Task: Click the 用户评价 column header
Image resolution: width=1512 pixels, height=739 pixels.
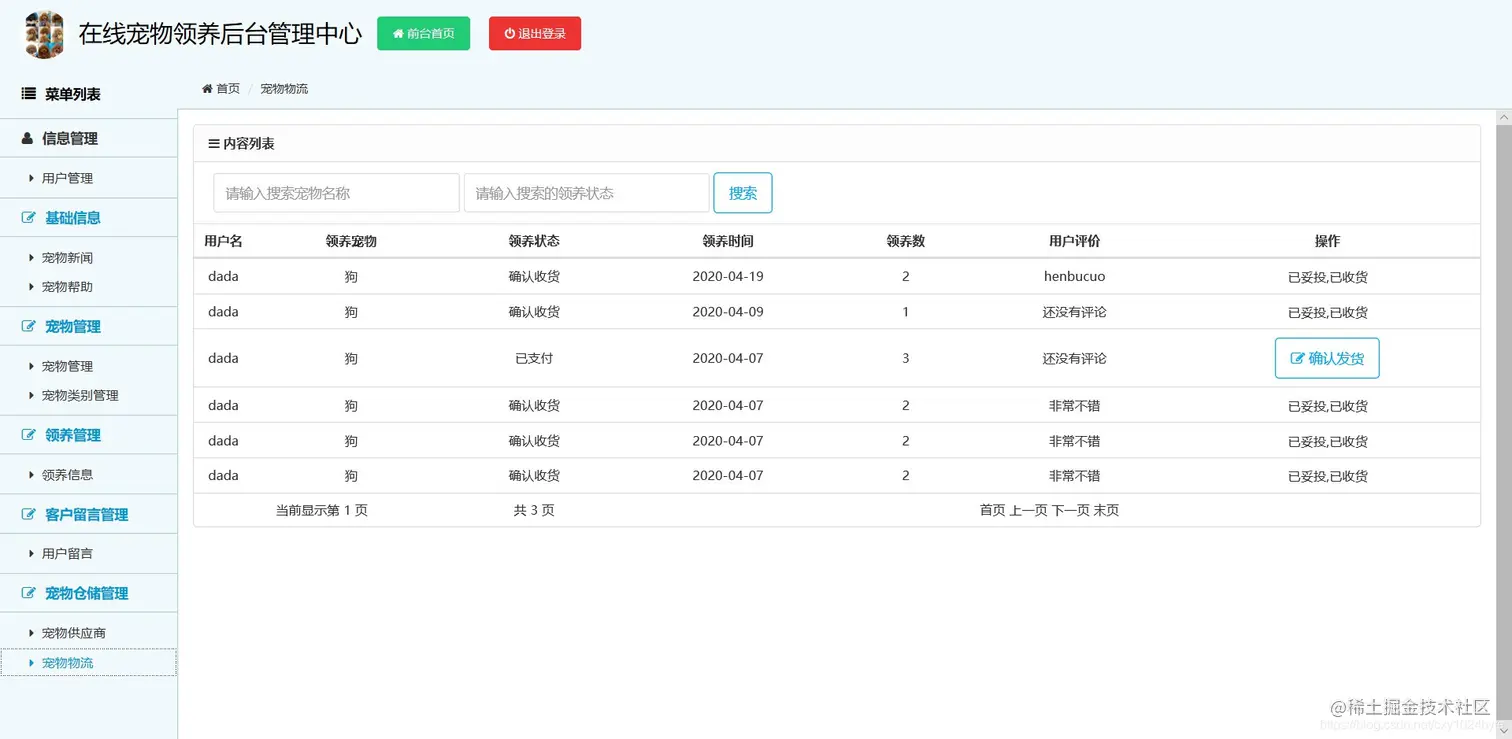Action: [x=1075, y=241]
